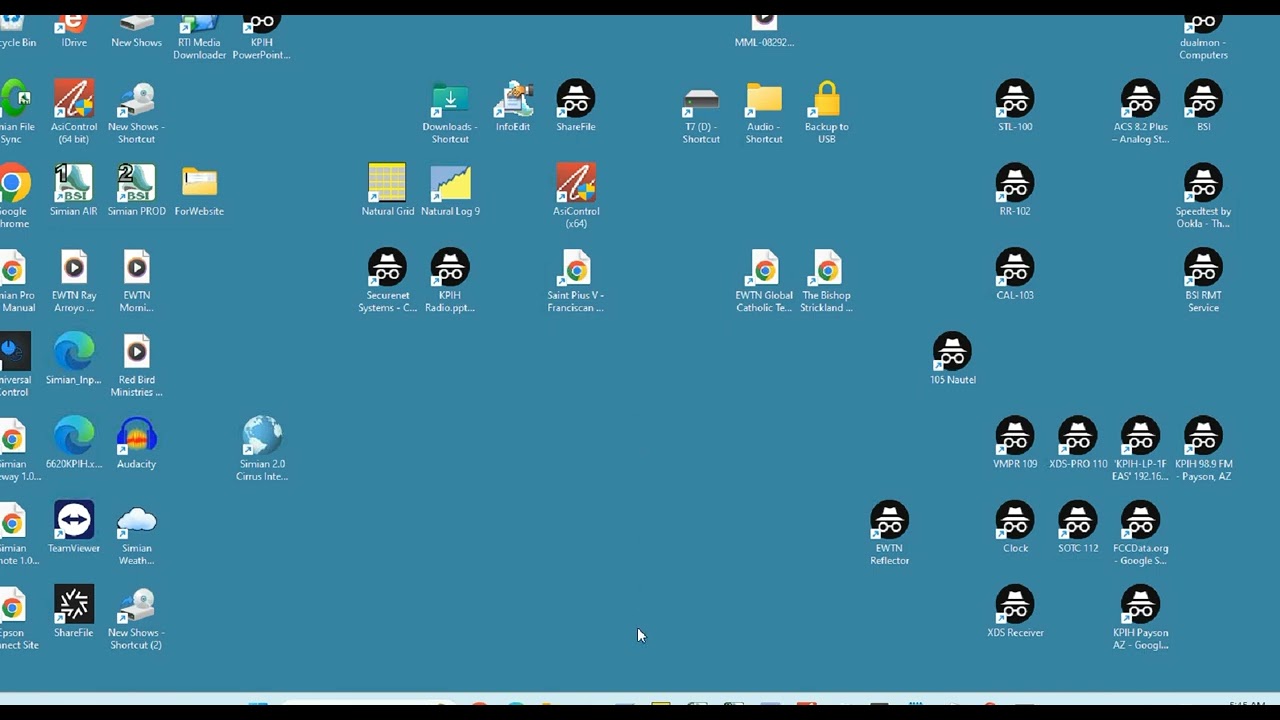Open BSI incognito shortcut

click(x=1203, y=105)
